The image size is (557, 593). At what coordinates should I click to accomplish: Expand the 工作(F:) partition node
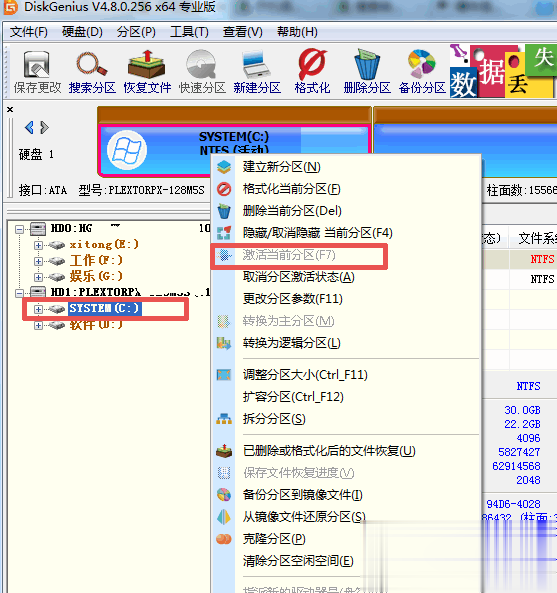38,261
